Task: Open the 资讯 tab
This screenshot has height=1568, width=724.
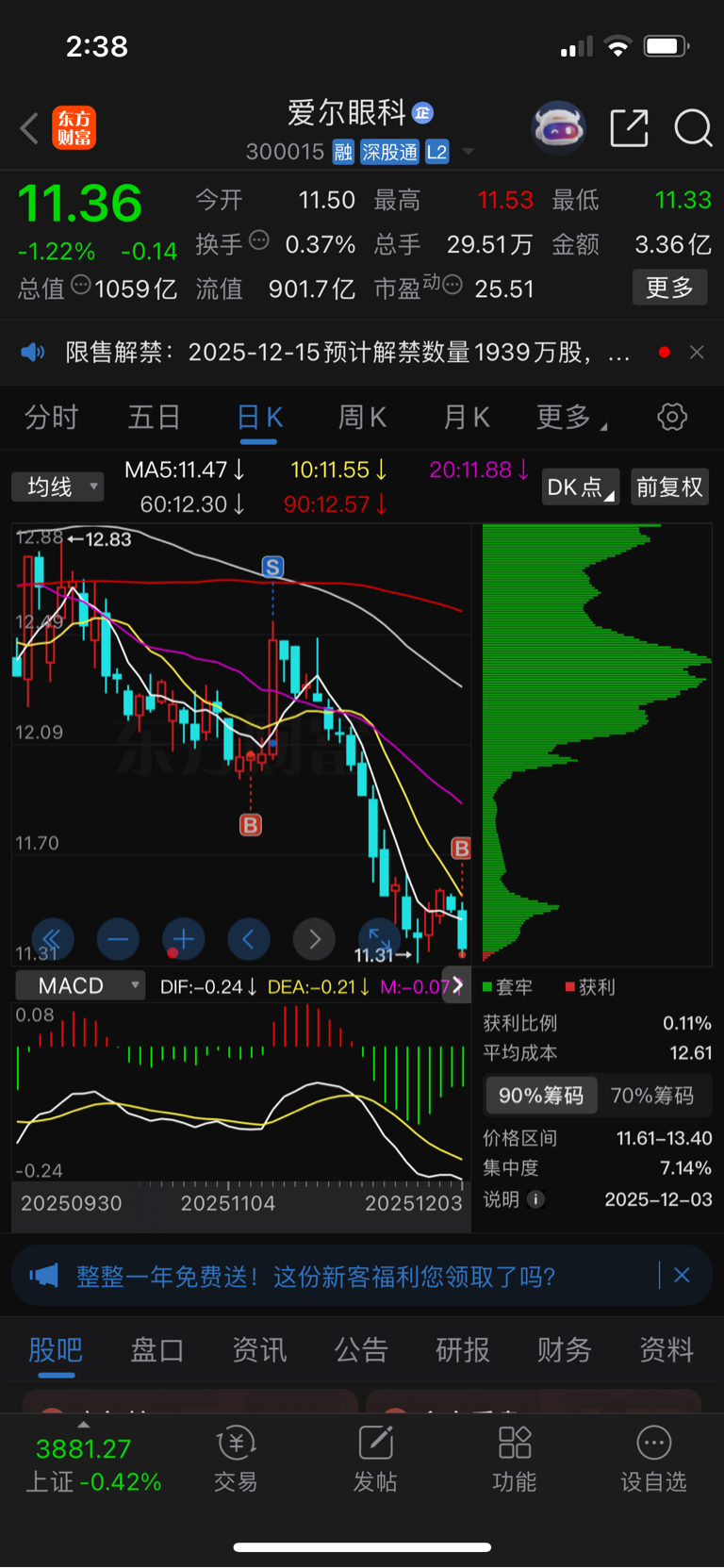Action: point(259,1350)
